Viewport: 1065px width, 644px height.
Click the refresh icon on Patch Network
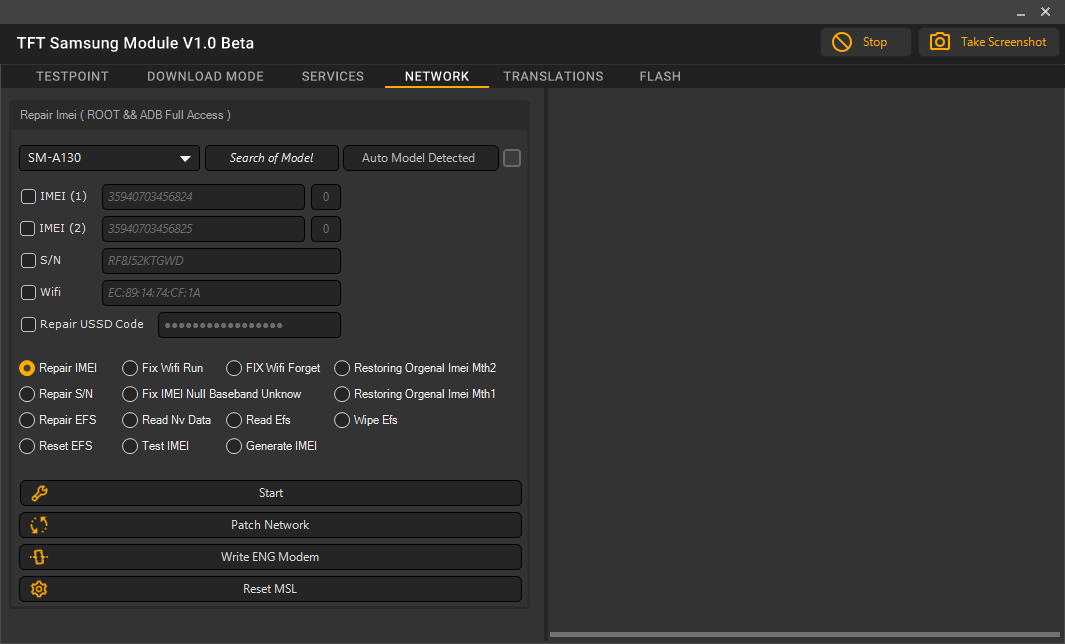click(38, 525)
